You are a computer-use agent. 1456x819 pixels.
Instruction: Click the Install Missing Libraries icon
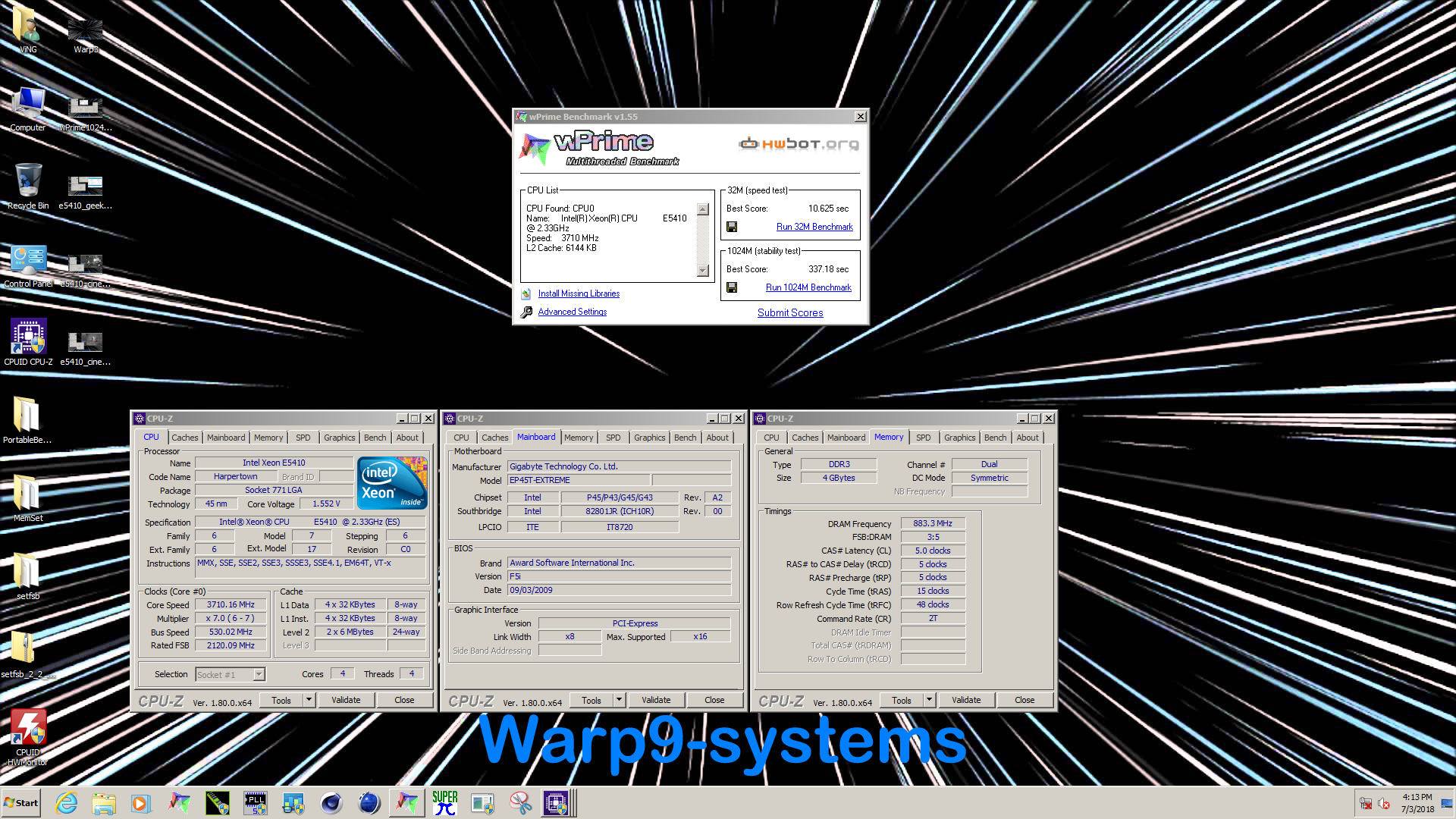(526, 293)
